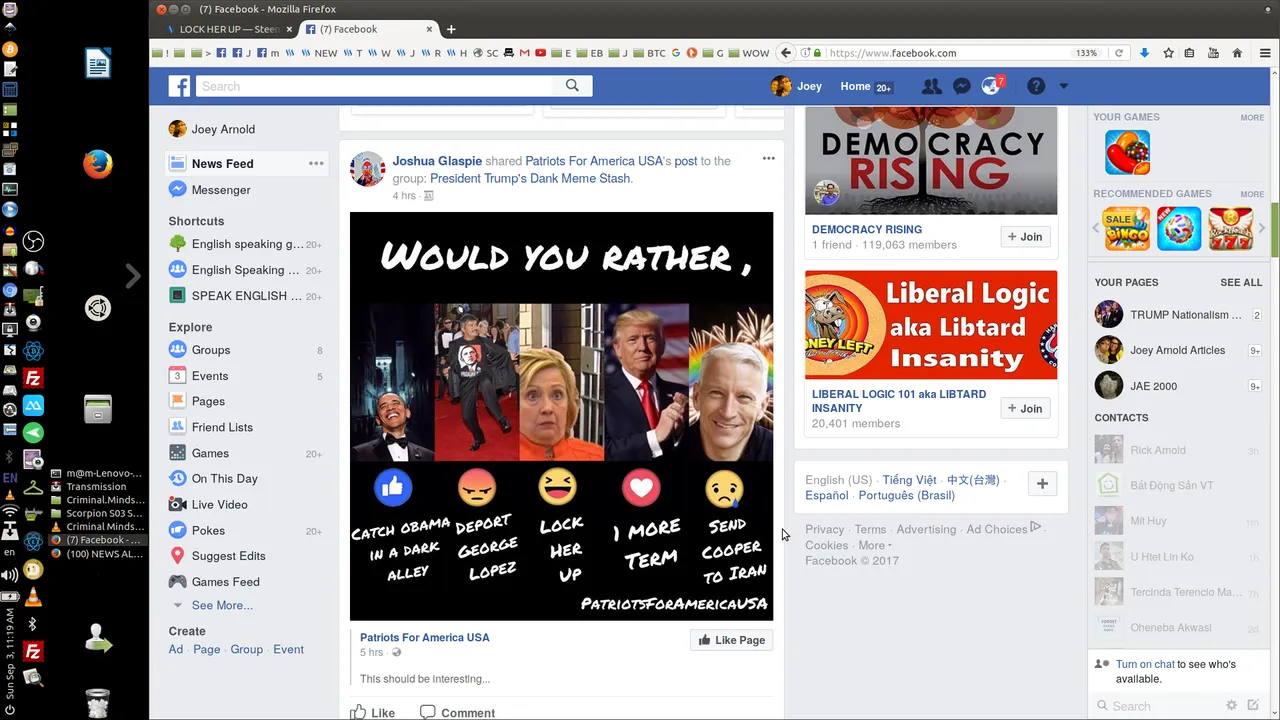The width and height of the screenshot is (1280, 720).
Task: Open Games in Explore list
Action: point(210,453)
